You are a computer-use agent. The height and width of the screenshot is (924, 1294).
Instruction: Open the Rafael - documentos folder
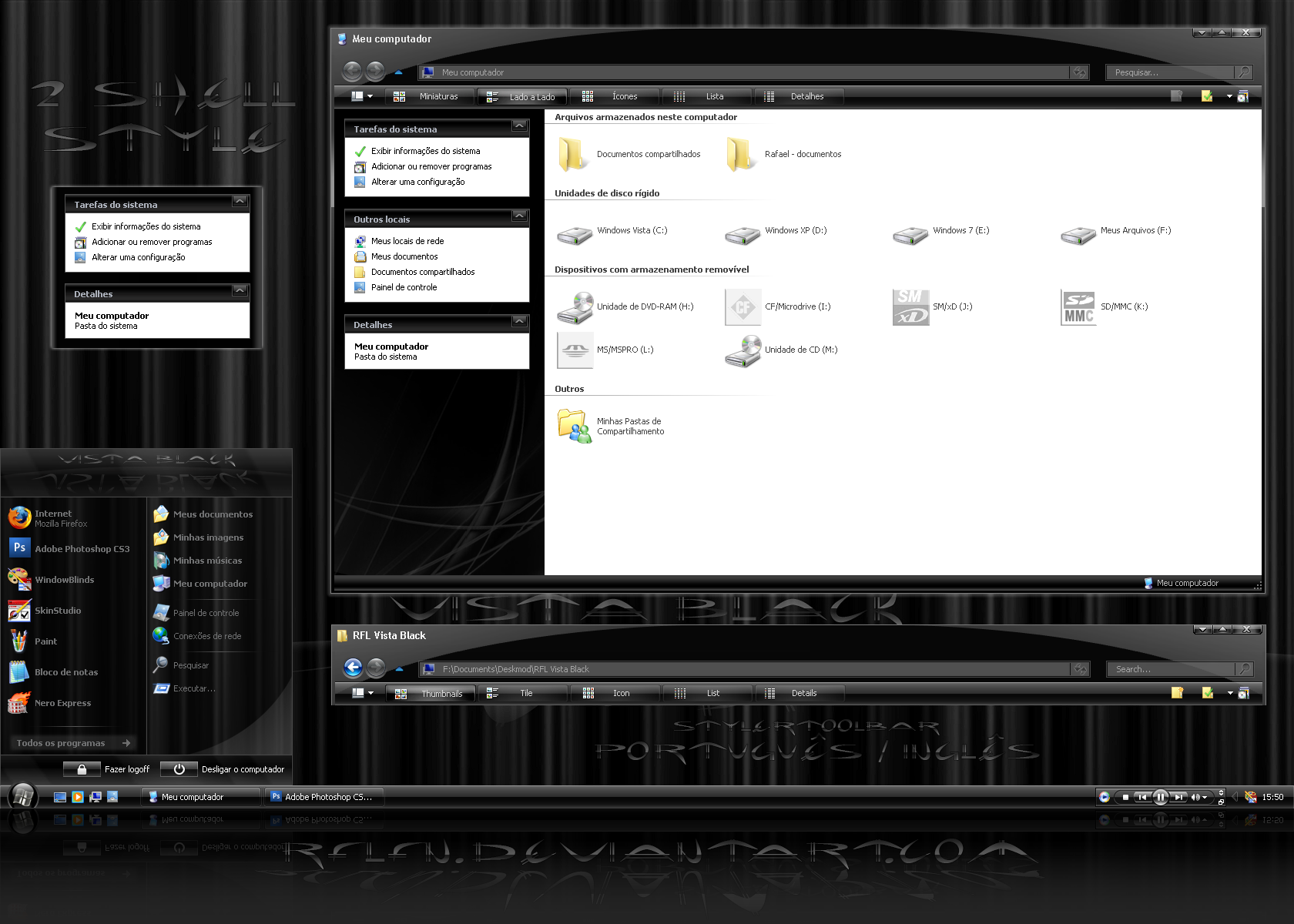tap(783, 154)
